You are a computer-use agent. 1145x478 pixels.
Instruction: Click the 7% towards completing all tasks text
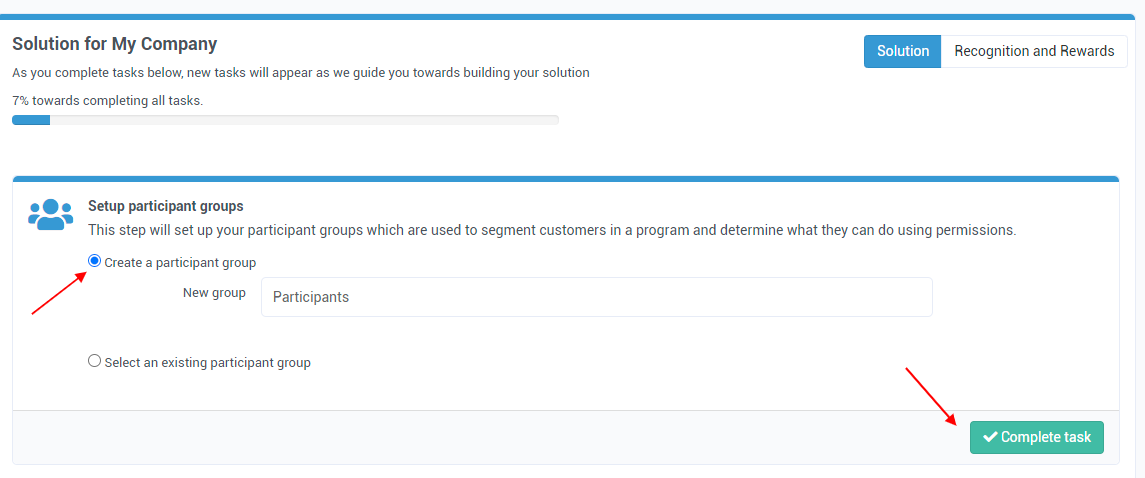(x=107, y=101)
